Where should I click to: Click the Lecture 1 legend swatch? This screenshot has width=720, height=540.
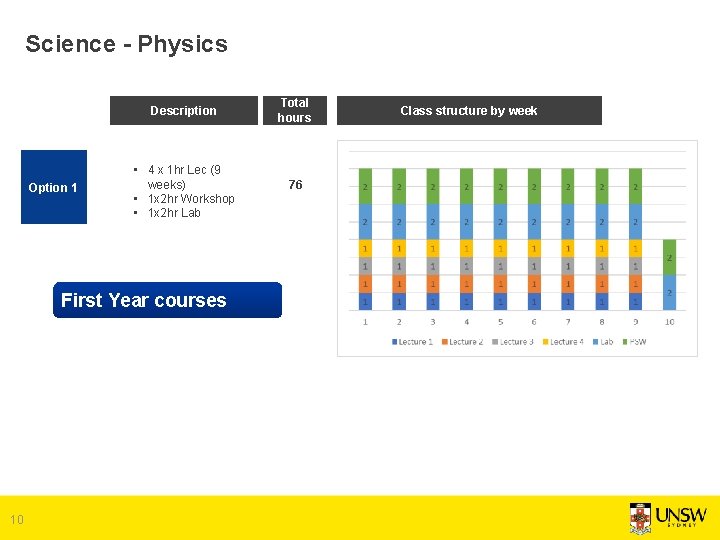[x=394, y=342]
